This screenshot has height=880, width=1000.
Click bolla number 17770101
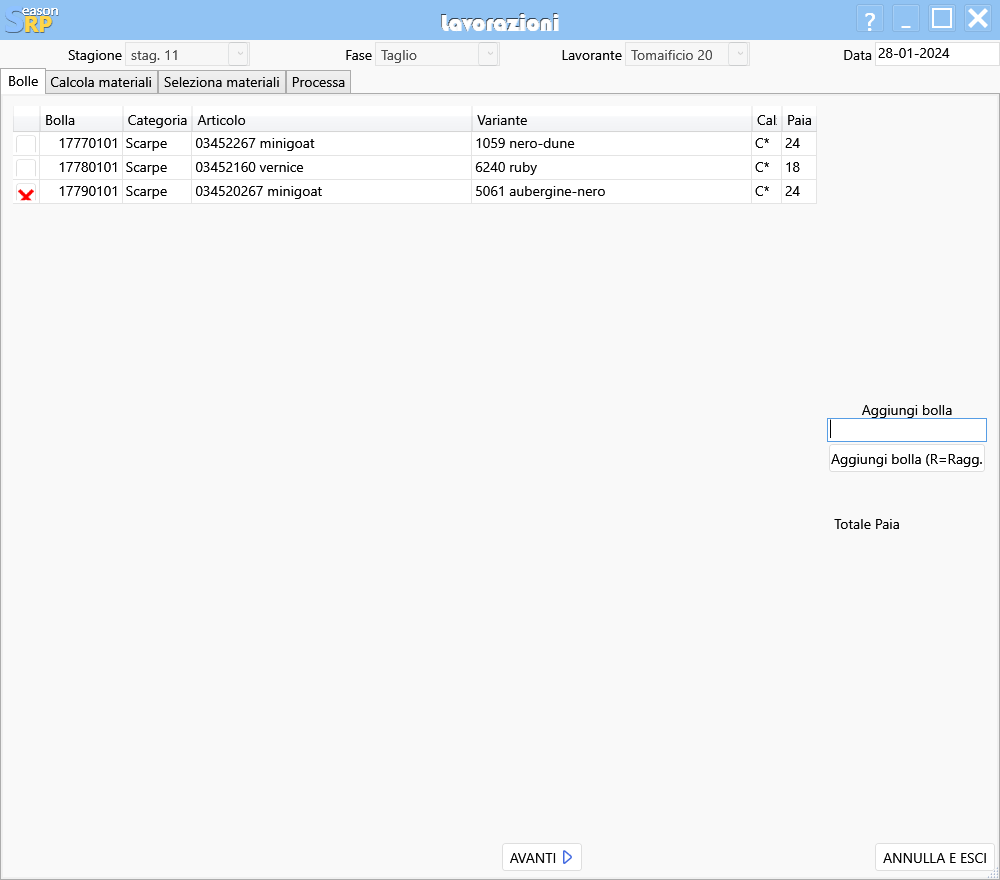point(88,143)
